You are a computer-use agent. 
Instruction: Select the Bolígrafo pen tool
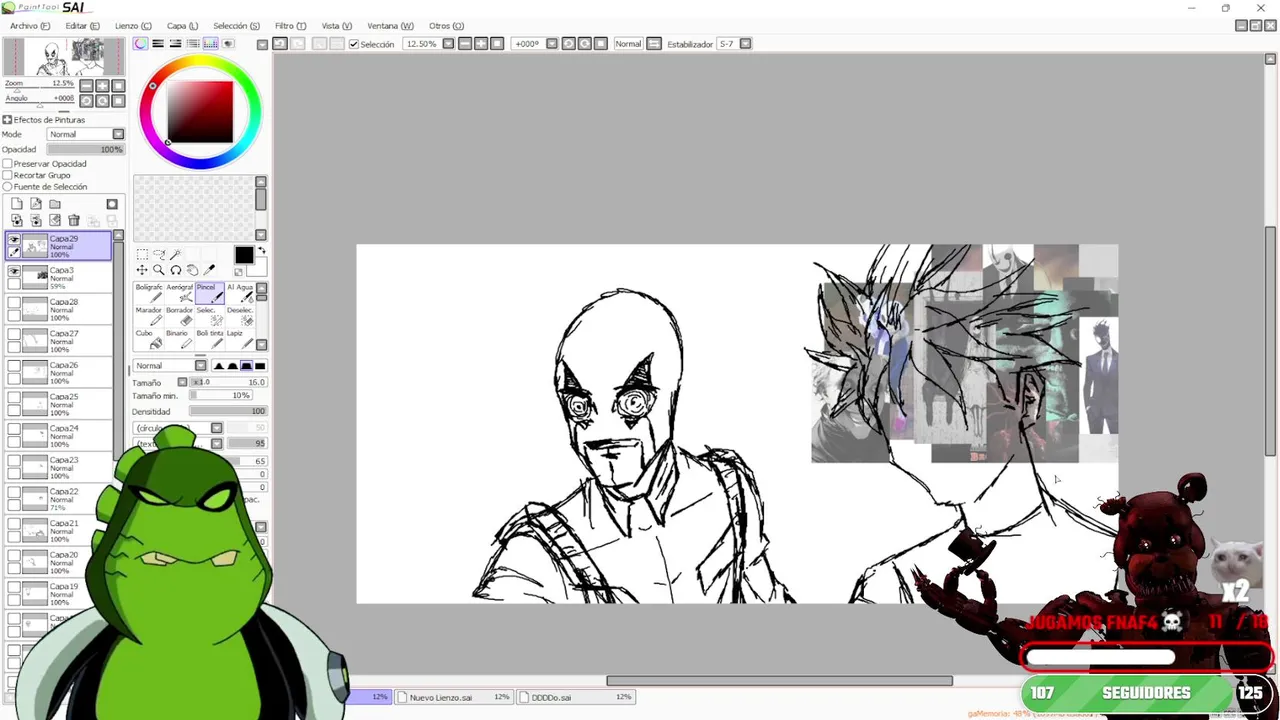point(149,293)
